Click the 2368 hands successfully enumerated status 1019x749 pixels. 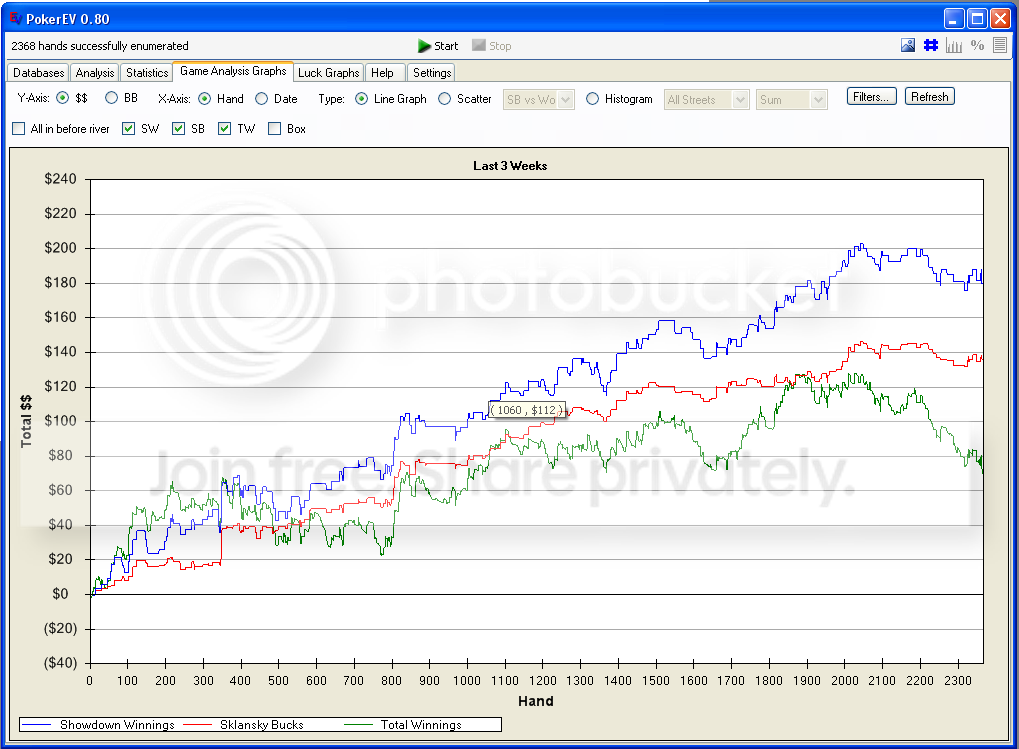(100, 46)
